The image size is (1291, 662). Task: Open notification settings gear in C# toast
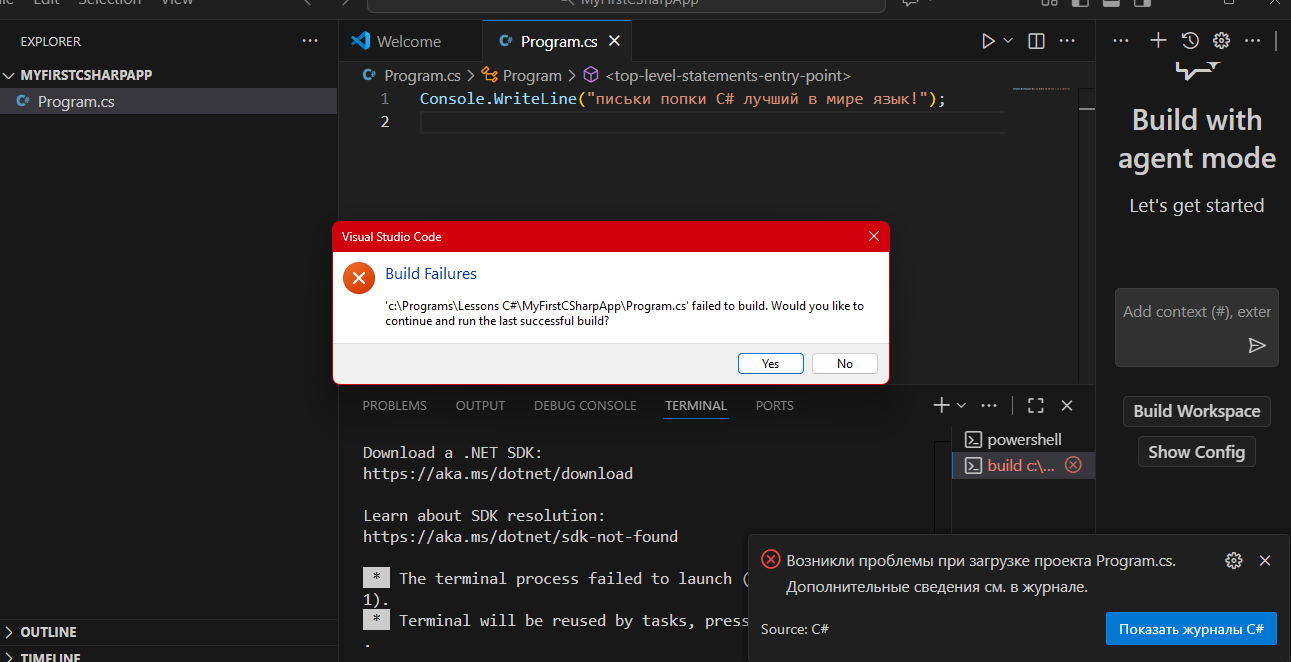coord(1234,560)
